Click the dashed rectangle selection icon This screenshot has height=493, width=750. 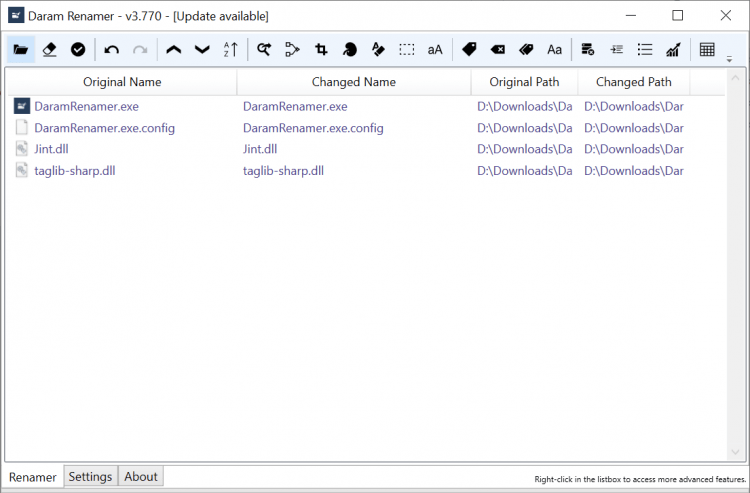[407, 49]
